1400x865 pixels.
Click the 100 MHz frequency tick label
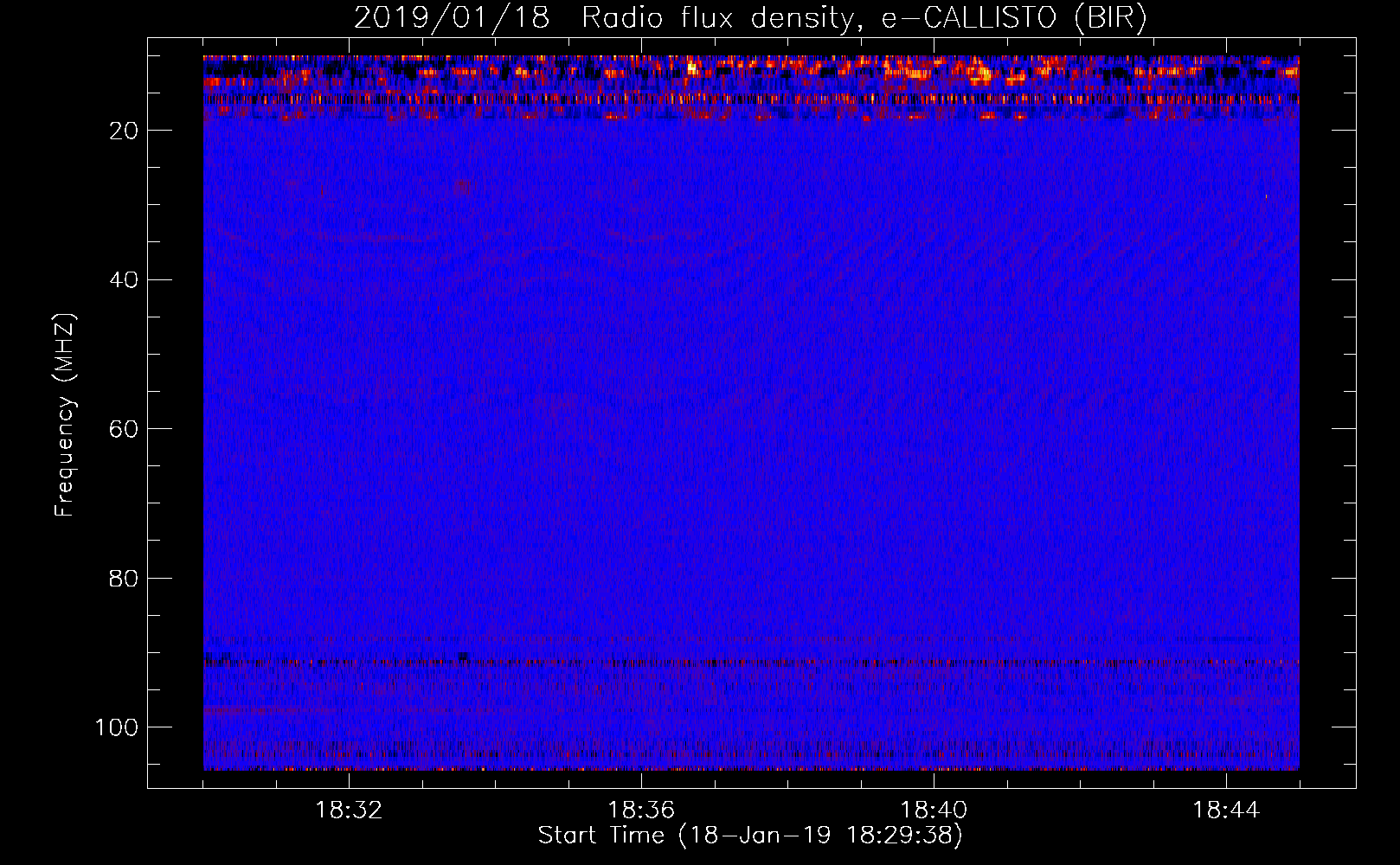(x=117, y=727)
